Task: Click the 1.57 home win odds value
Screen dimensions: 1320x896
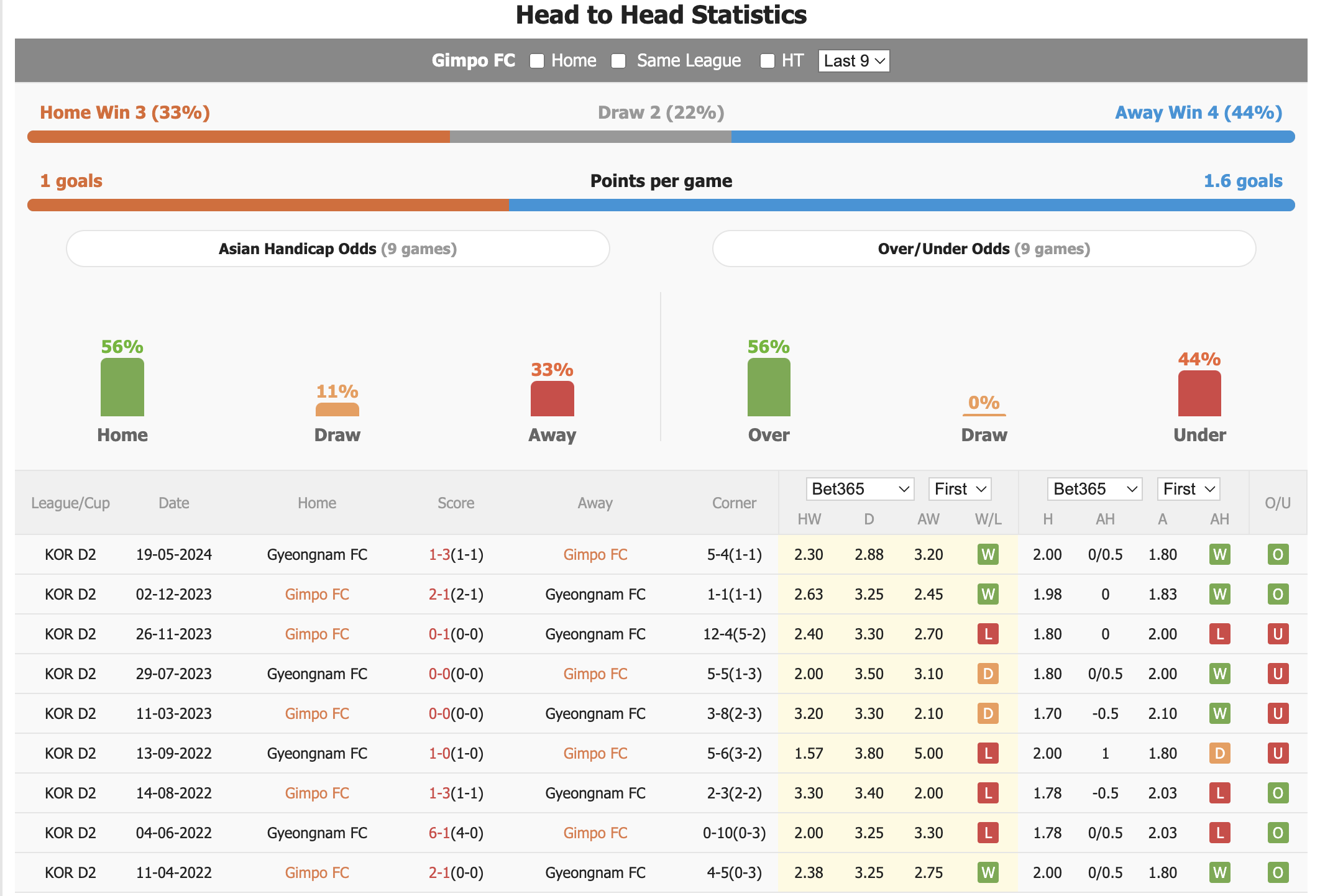Action: (809, 753)
